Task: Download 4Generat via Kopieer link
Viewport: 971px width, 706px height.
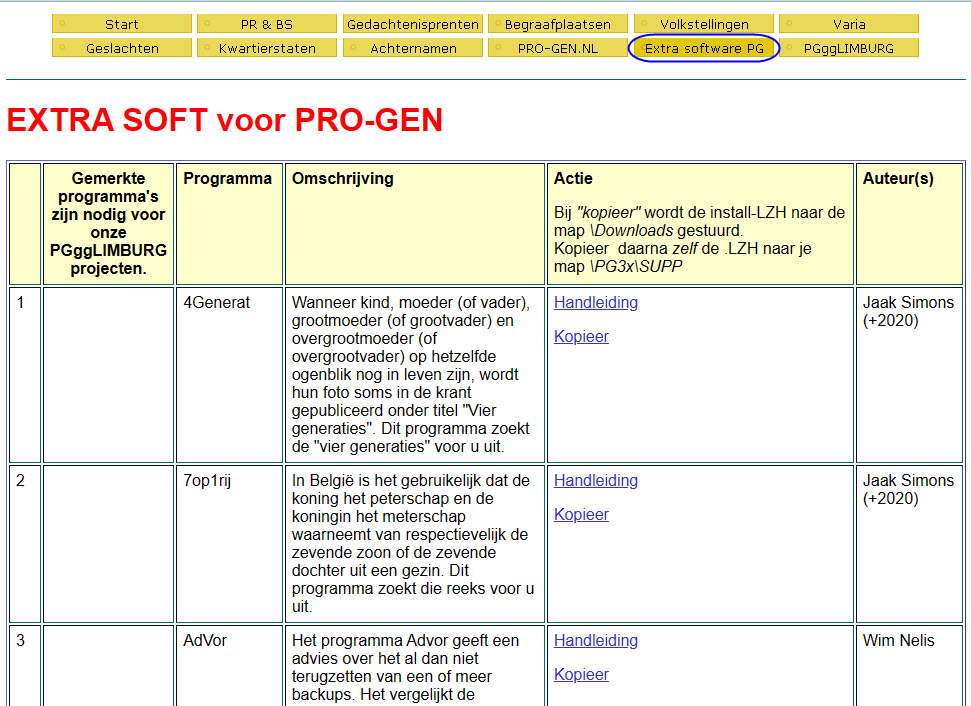Action: [581, 337]
